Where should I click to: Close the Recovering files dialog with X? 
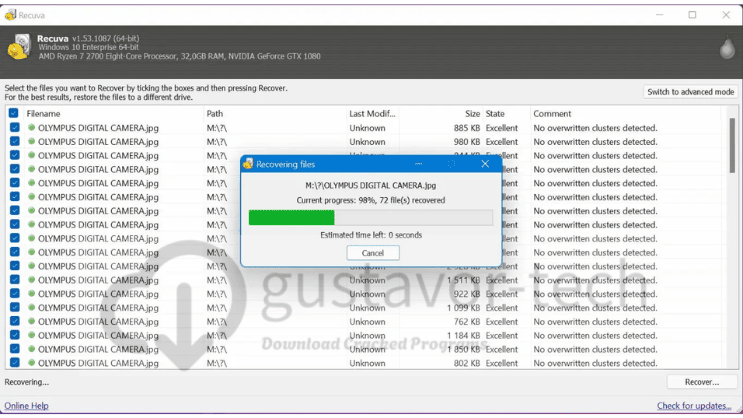[485, 164]
